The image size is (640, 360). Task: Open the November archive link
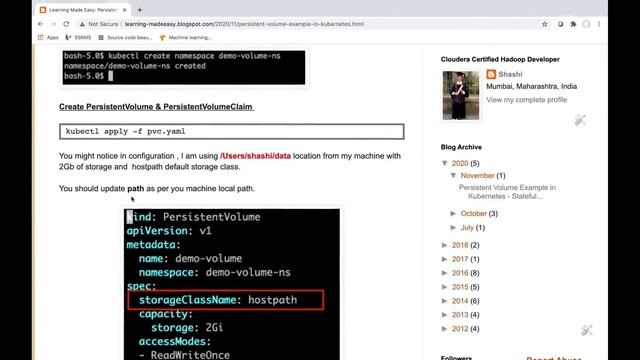(478, 176)
